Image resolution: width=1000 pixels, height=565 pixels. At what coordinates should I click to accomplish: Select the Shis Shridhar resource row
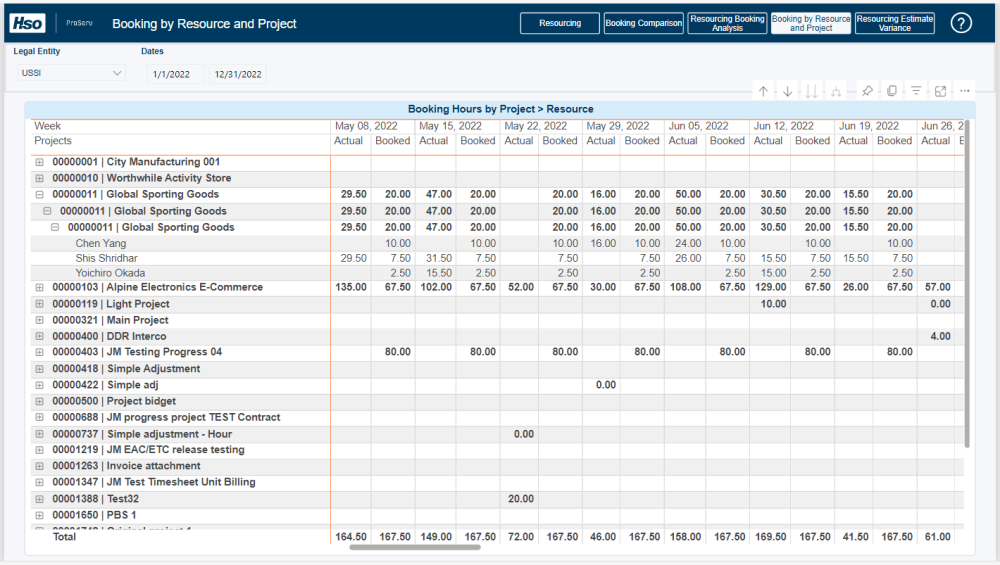(107, 258)
